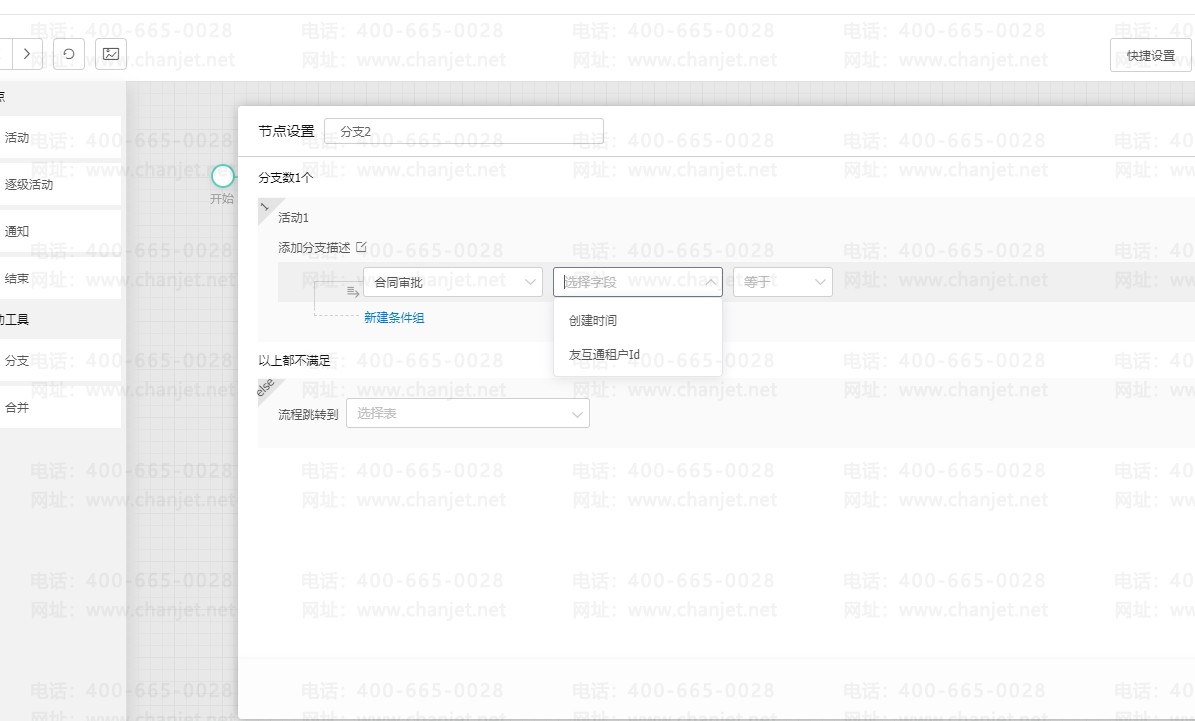
Task: Open the 等于 operator dropdown
Action: click(783, 282)
